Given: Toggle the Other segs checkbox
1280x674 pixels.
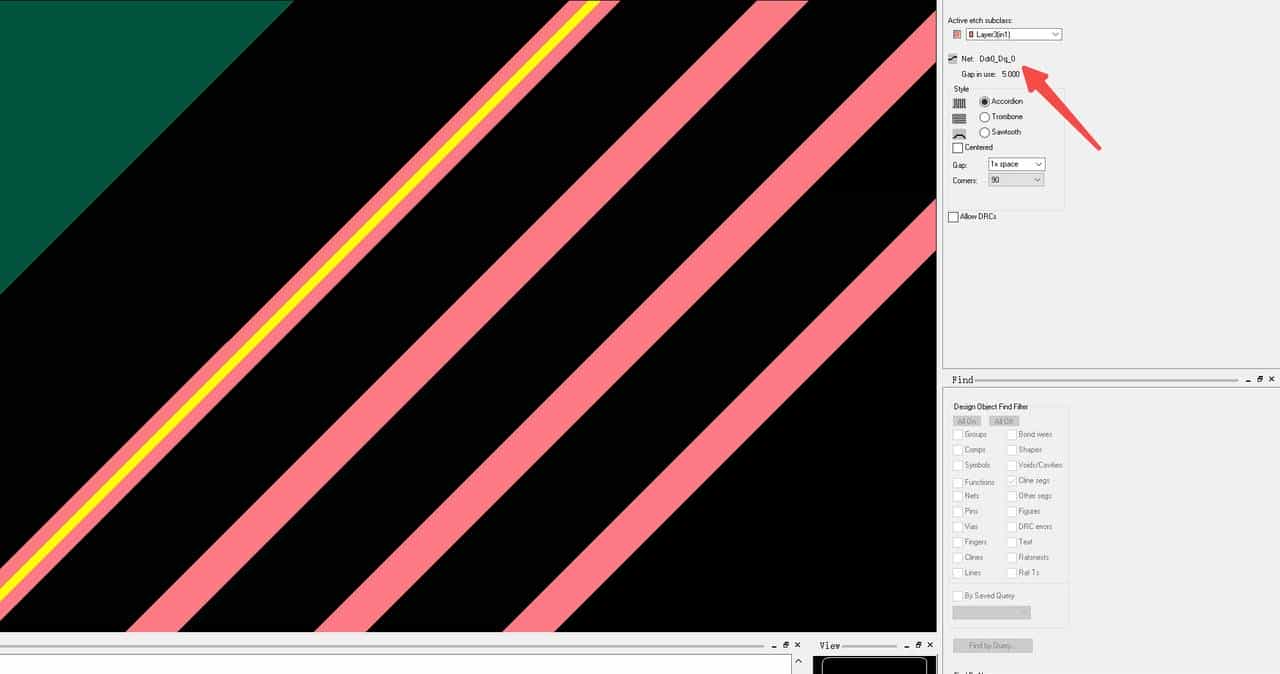Looking at the screenshot, I should (x=1012, y=496).
